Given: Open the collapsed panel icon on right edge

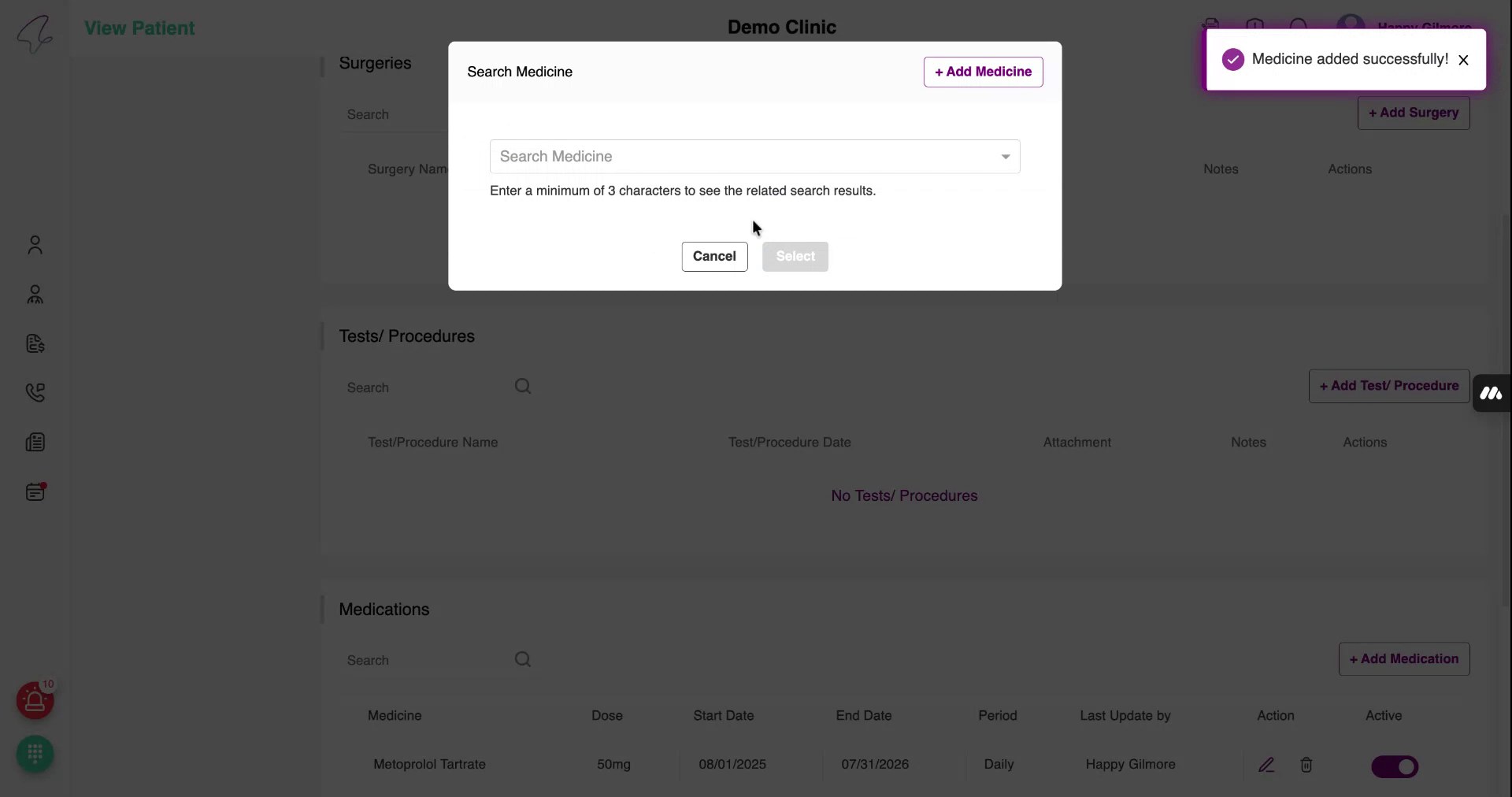Looking at the screenshot, I should [x=1492, y=393].
